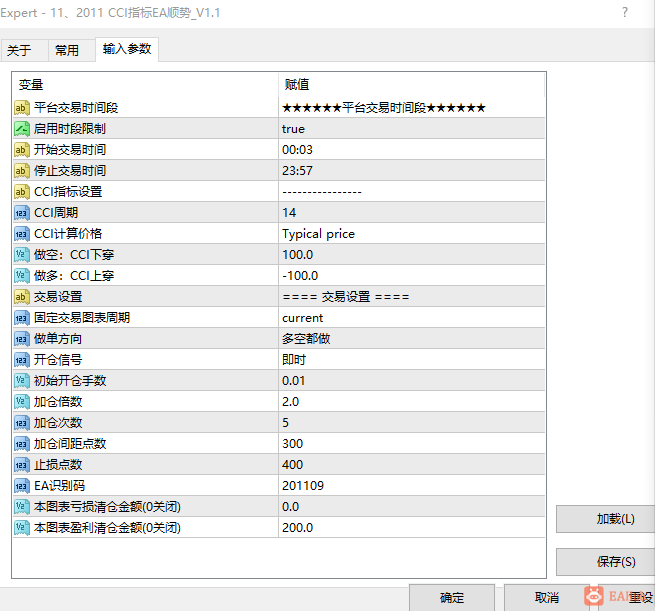Screen dimensions: 655x611
Task: Click the string icon beside CCI指标设置
Action: 21,192
